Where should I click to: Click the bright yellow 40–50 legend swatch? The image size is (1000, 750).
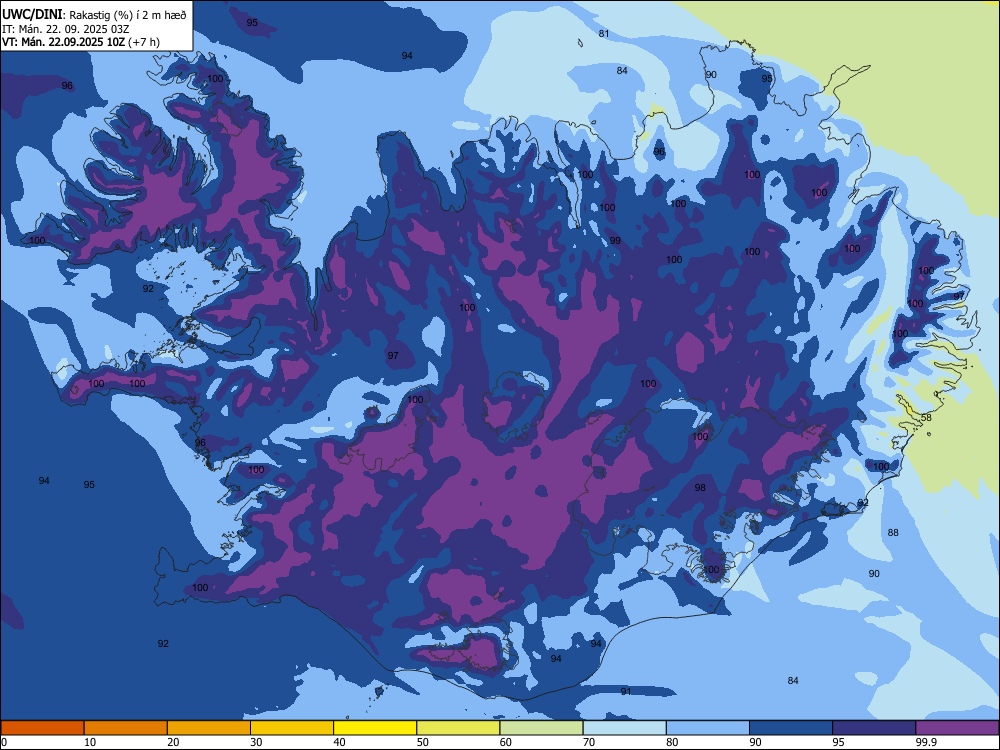[x=375, y=728]
